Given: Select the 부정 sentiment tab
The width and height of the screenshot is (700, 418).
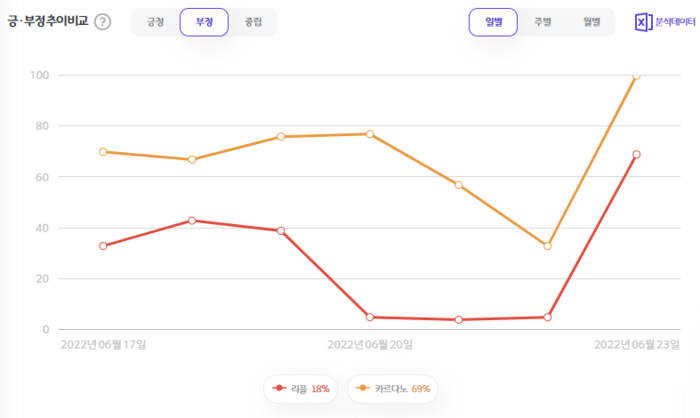Looking at the screenshot, I should coord(204,22).
